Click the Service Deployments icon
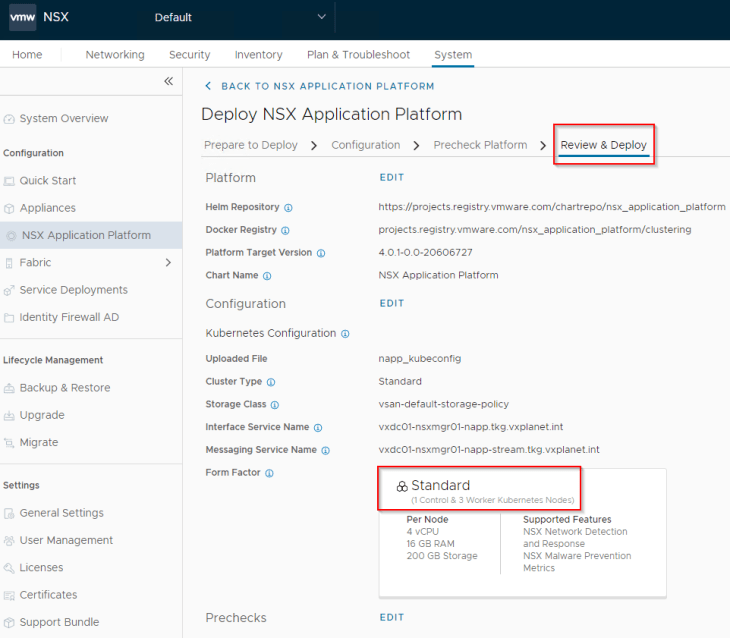 point(9,291)
